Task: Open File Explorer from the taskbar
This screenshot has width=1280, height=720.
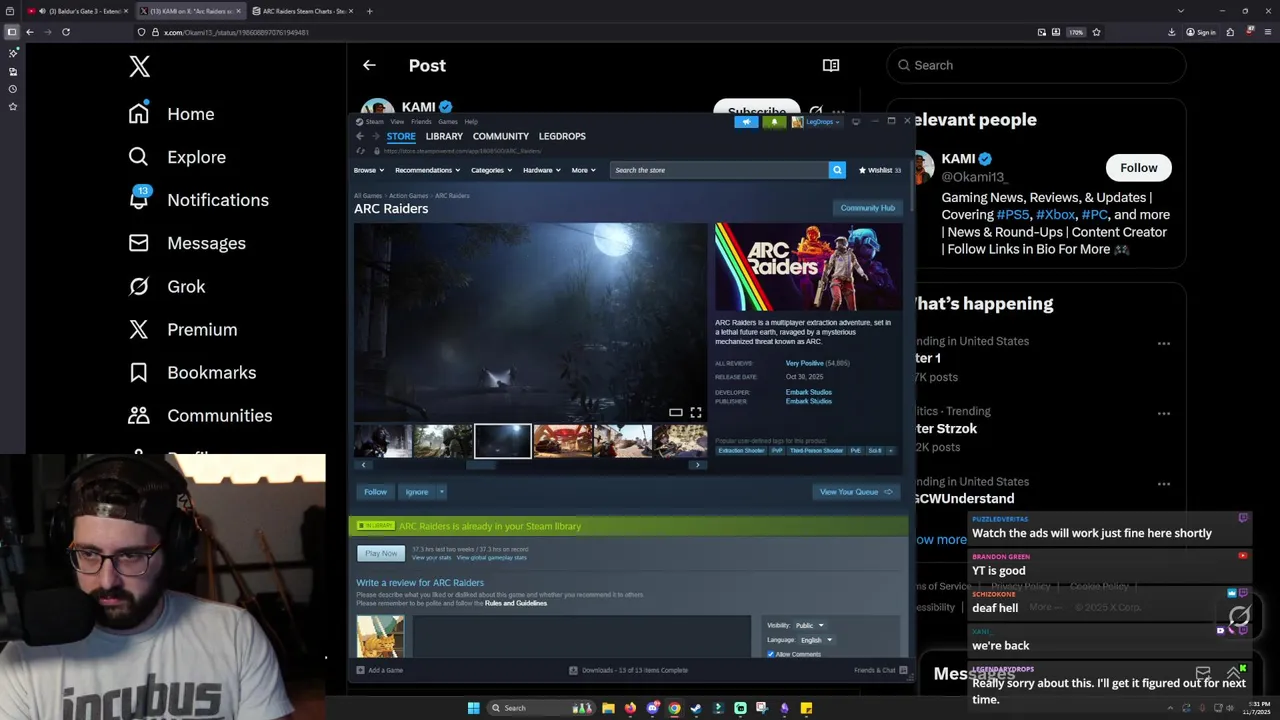Action: tap(608, 708)
